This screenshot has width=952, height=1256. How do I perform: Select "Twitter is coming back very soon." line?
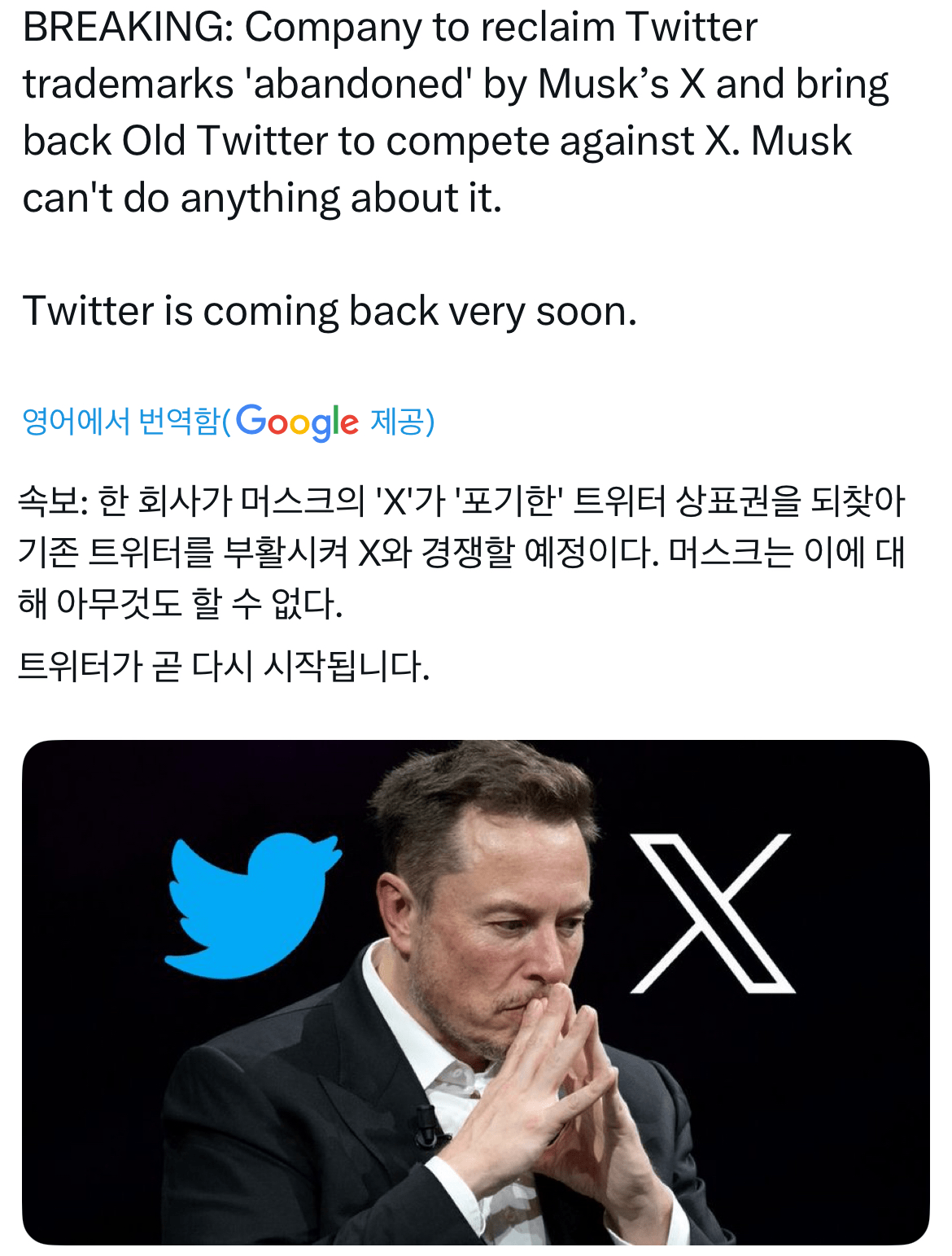330,312
